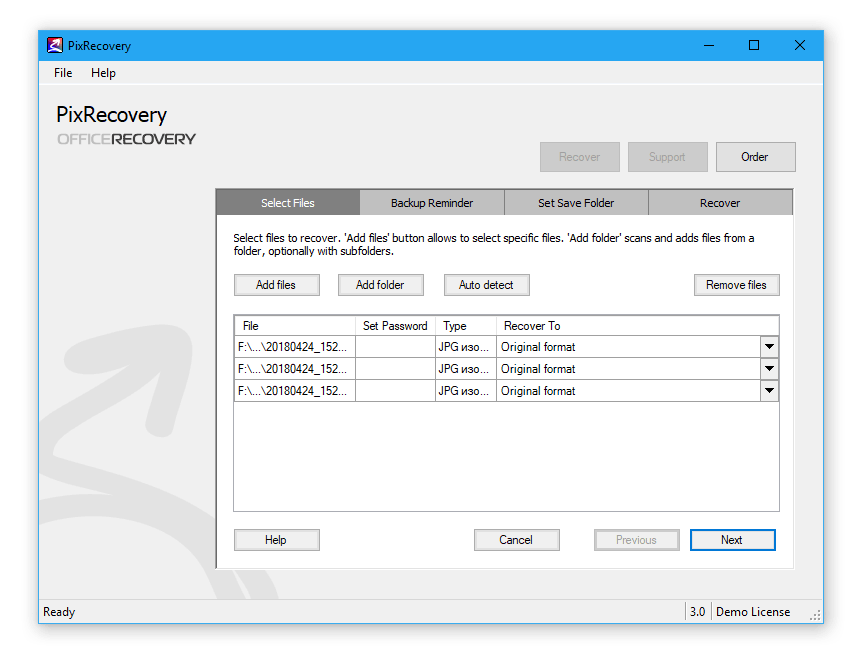The height and width of the screenshot is (655, 868).
Task: Open the File menu
Action: pyautogui.click(x=62, y=72)
